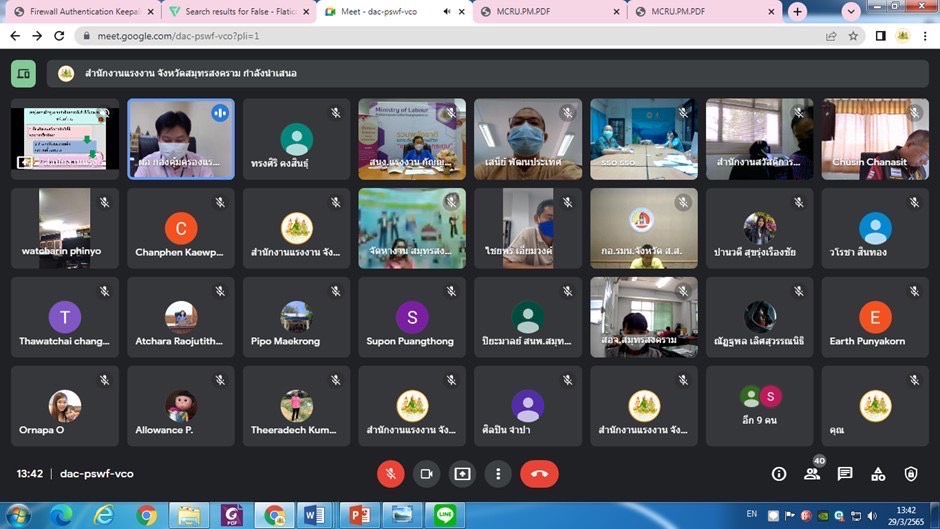Screen dimensions: 940x529
Task: Open the three-dot more options menu
Action: (x=498, y=474)
